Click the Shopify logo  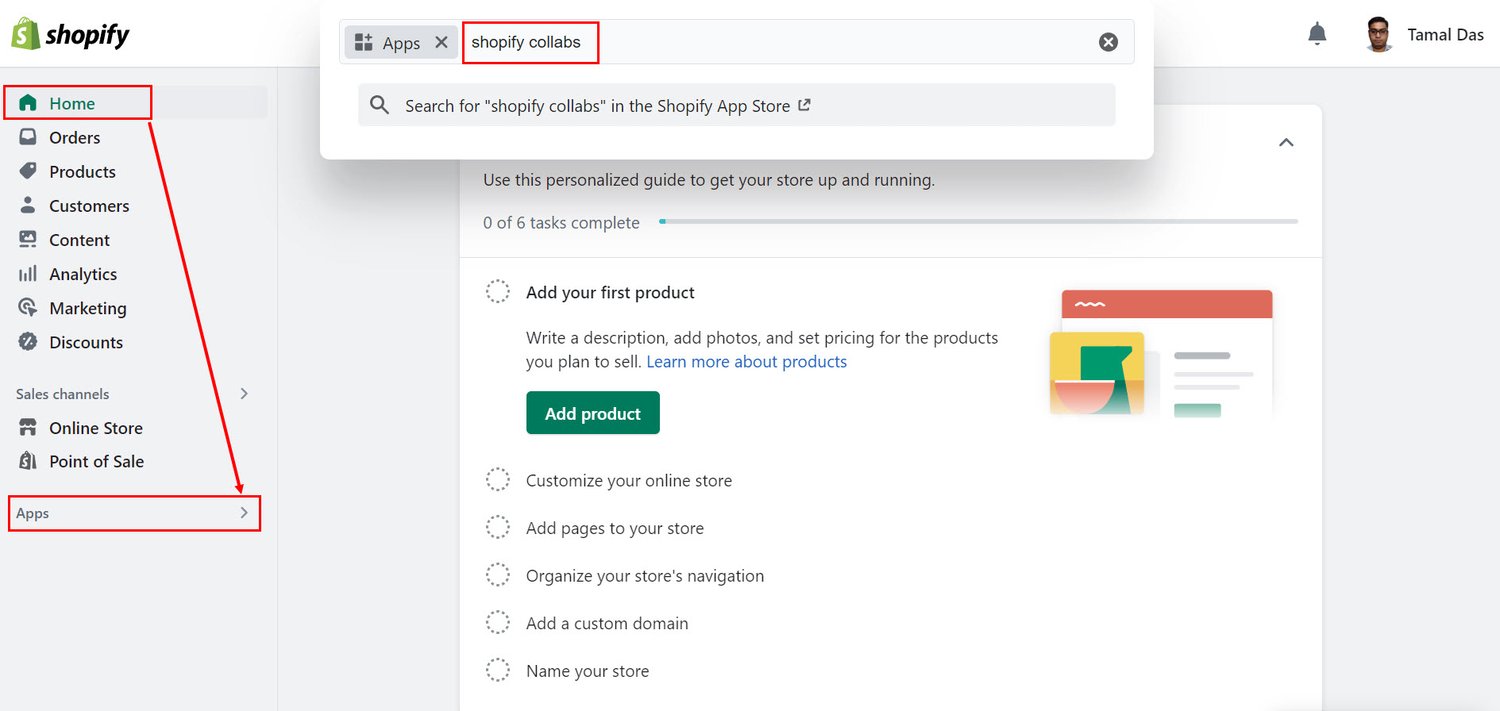point(70,35)
